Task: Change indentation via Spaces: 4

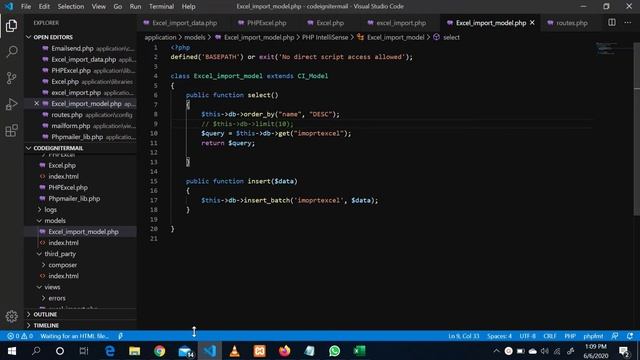Action: tap(499, 336)
